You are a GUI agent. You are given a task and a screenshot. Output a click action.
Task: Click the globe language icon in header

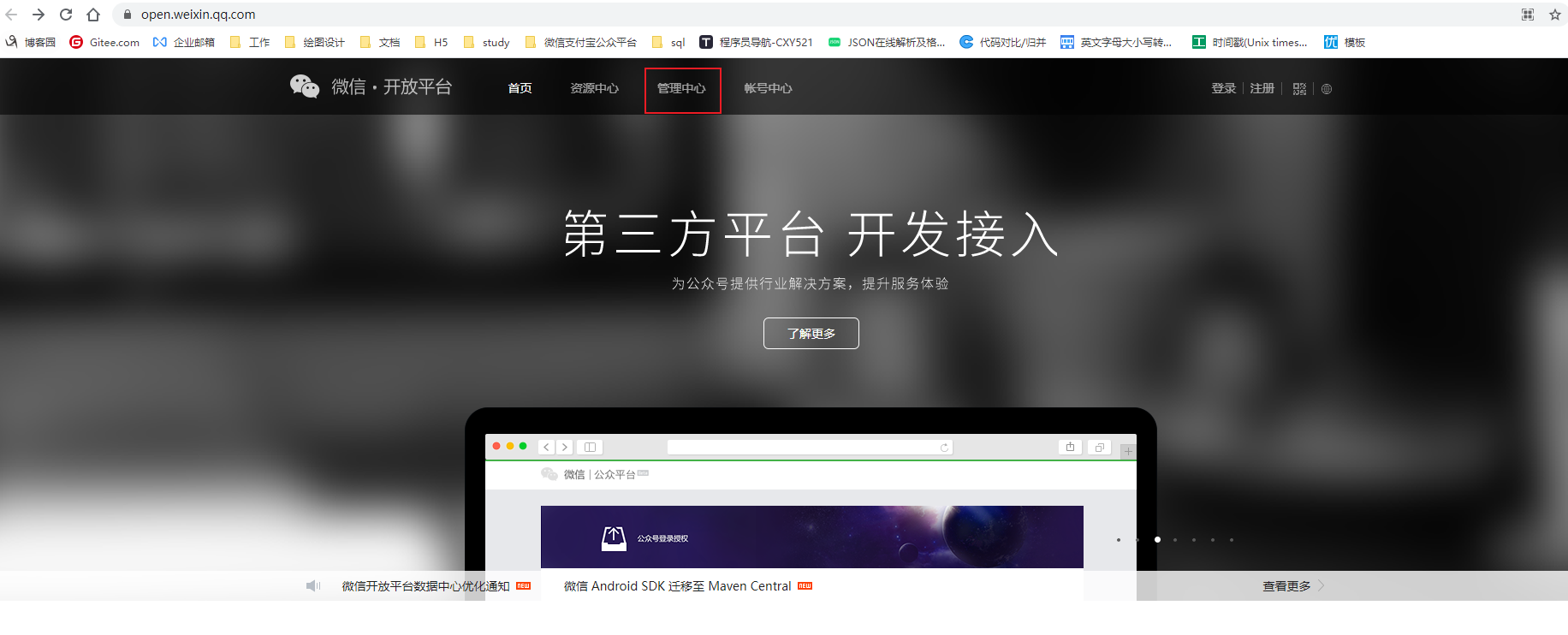[1327, 89]
